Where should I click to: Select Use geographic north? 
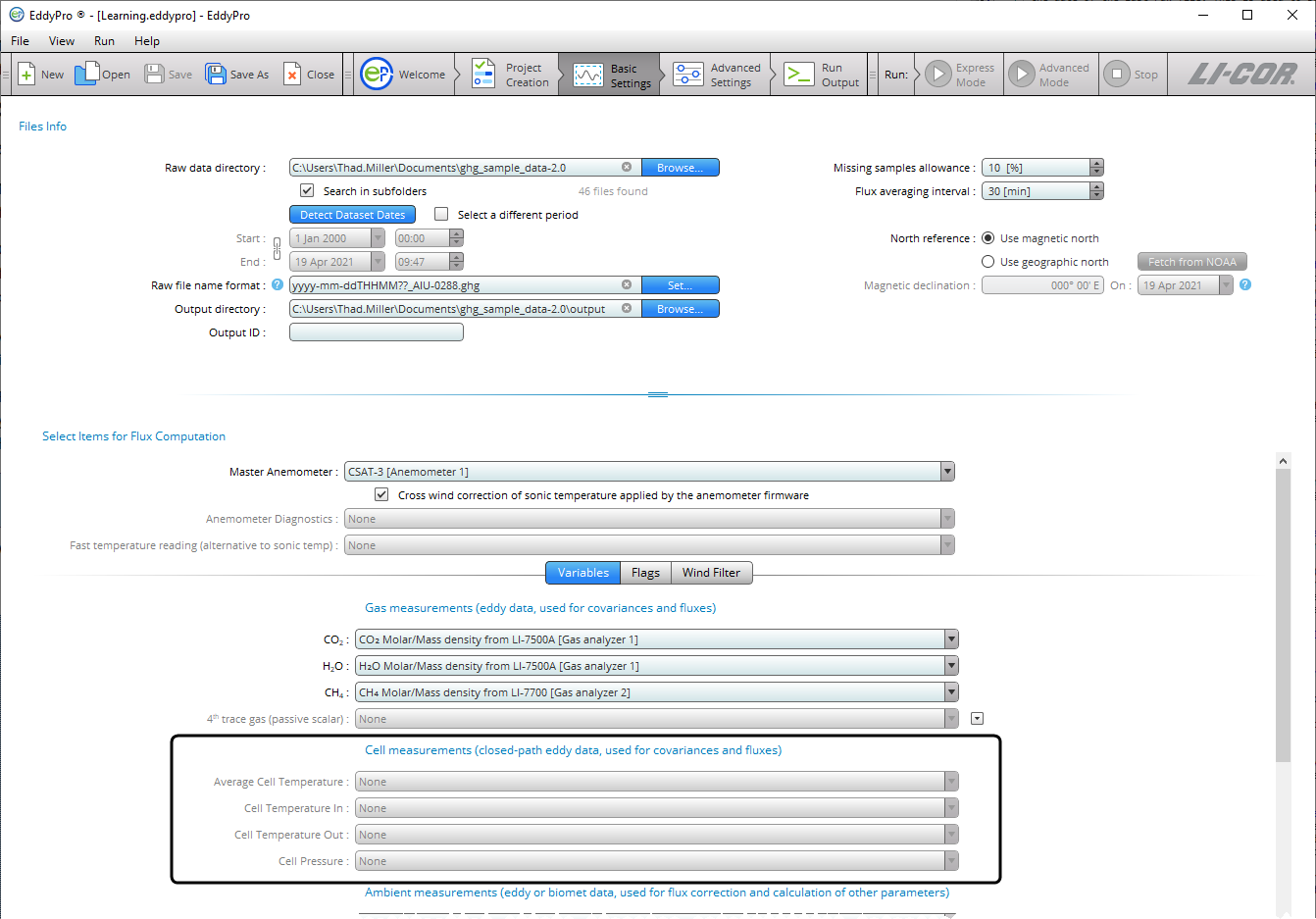(x=988, y=262)
